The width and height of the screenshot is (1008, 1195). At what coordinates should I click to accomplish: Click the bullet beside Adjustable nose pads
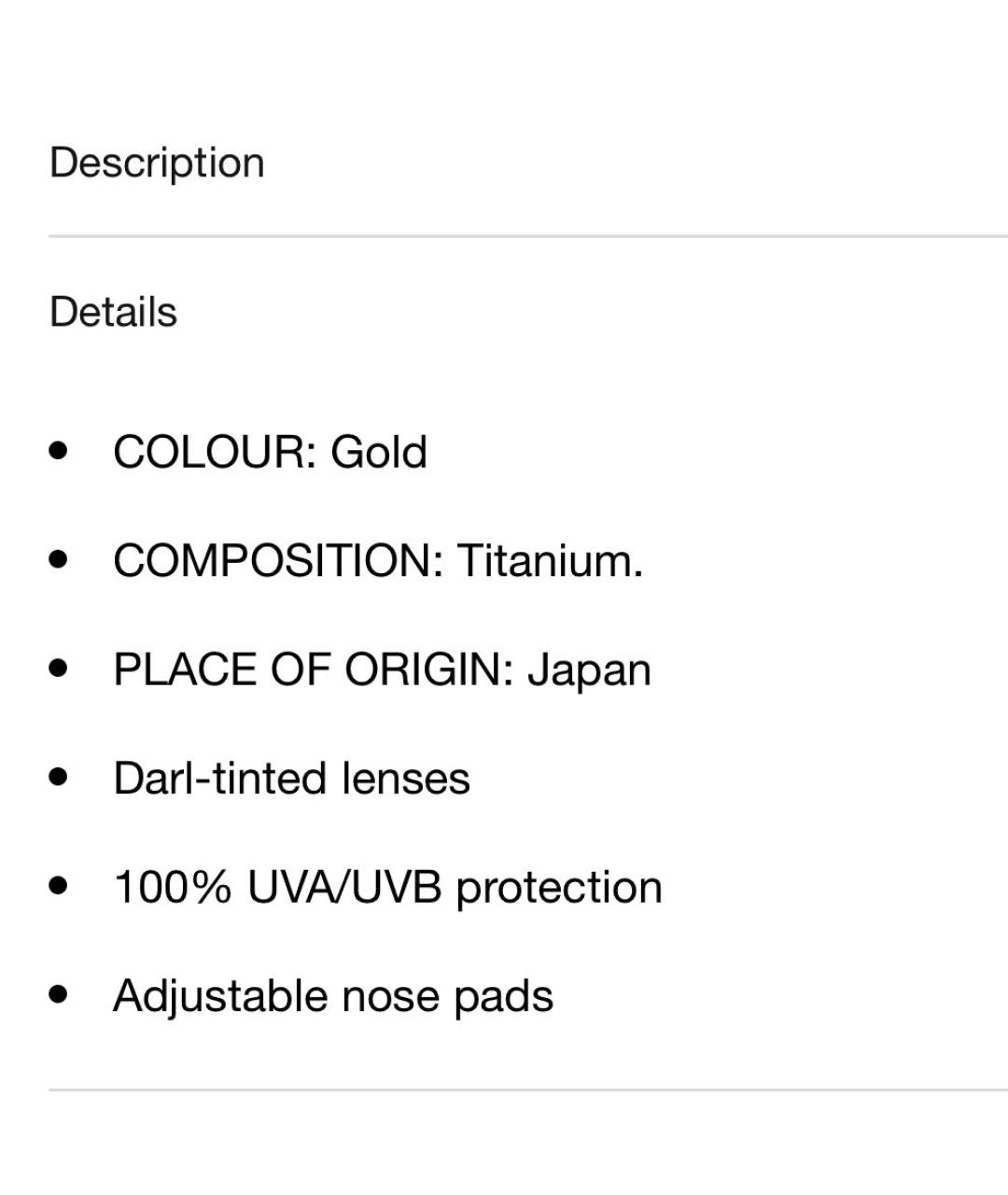coord(60,994)
